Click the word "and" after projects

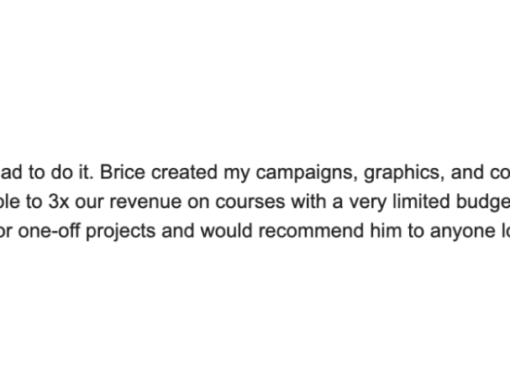178,231
